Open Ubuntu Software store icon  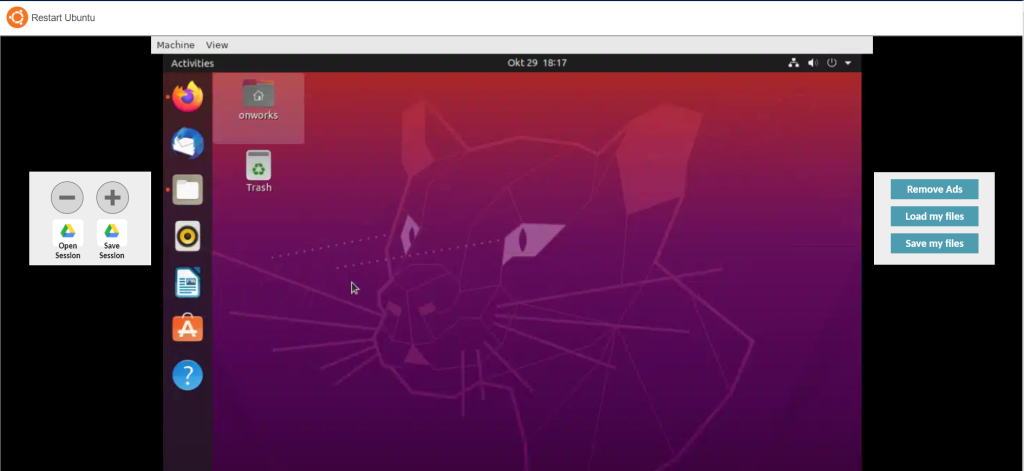click(x=187, y=329)
